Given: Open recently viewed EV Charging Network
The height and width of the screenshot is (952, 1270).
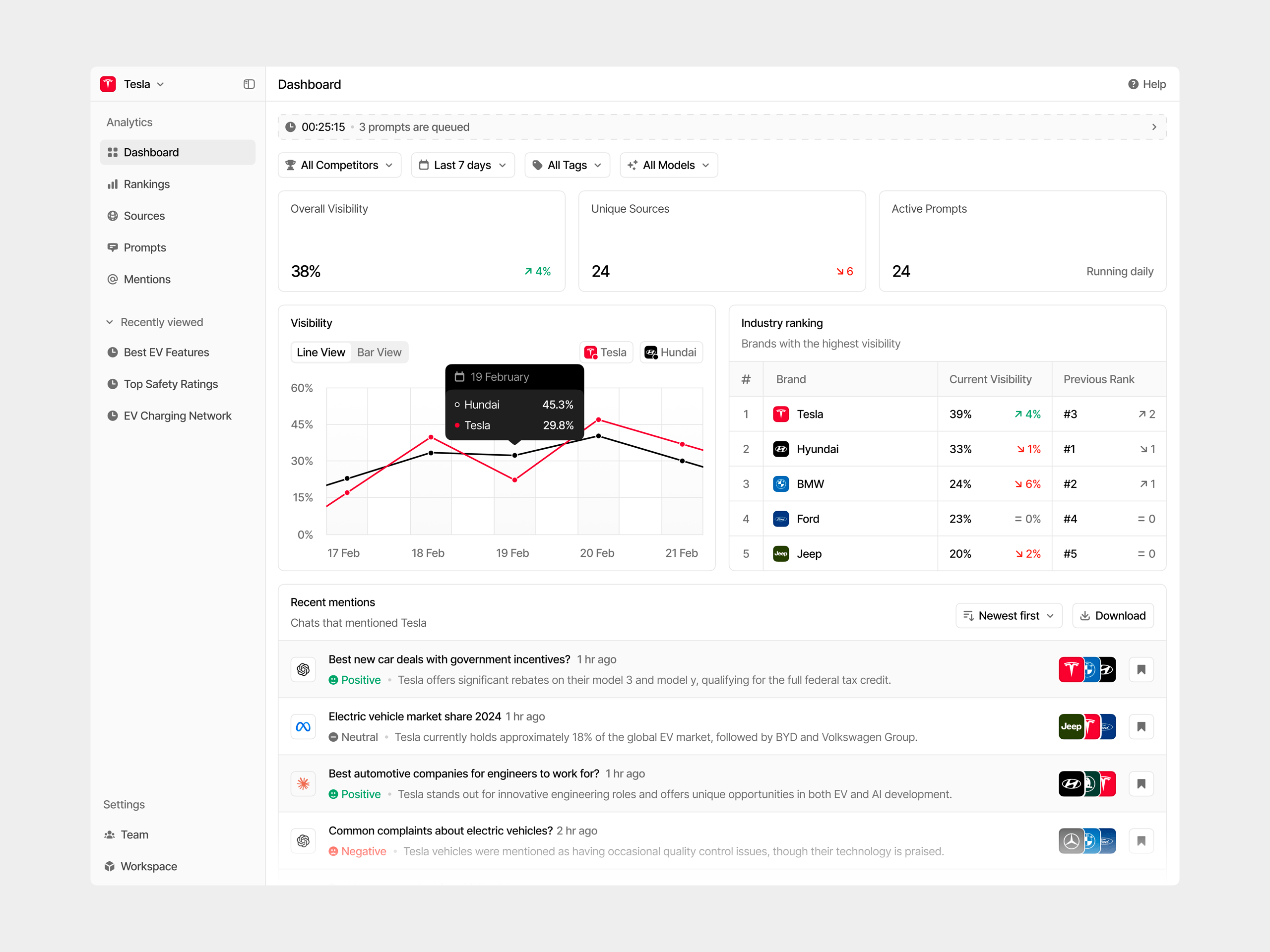Looking at the screenshot, I should (178, 416).
